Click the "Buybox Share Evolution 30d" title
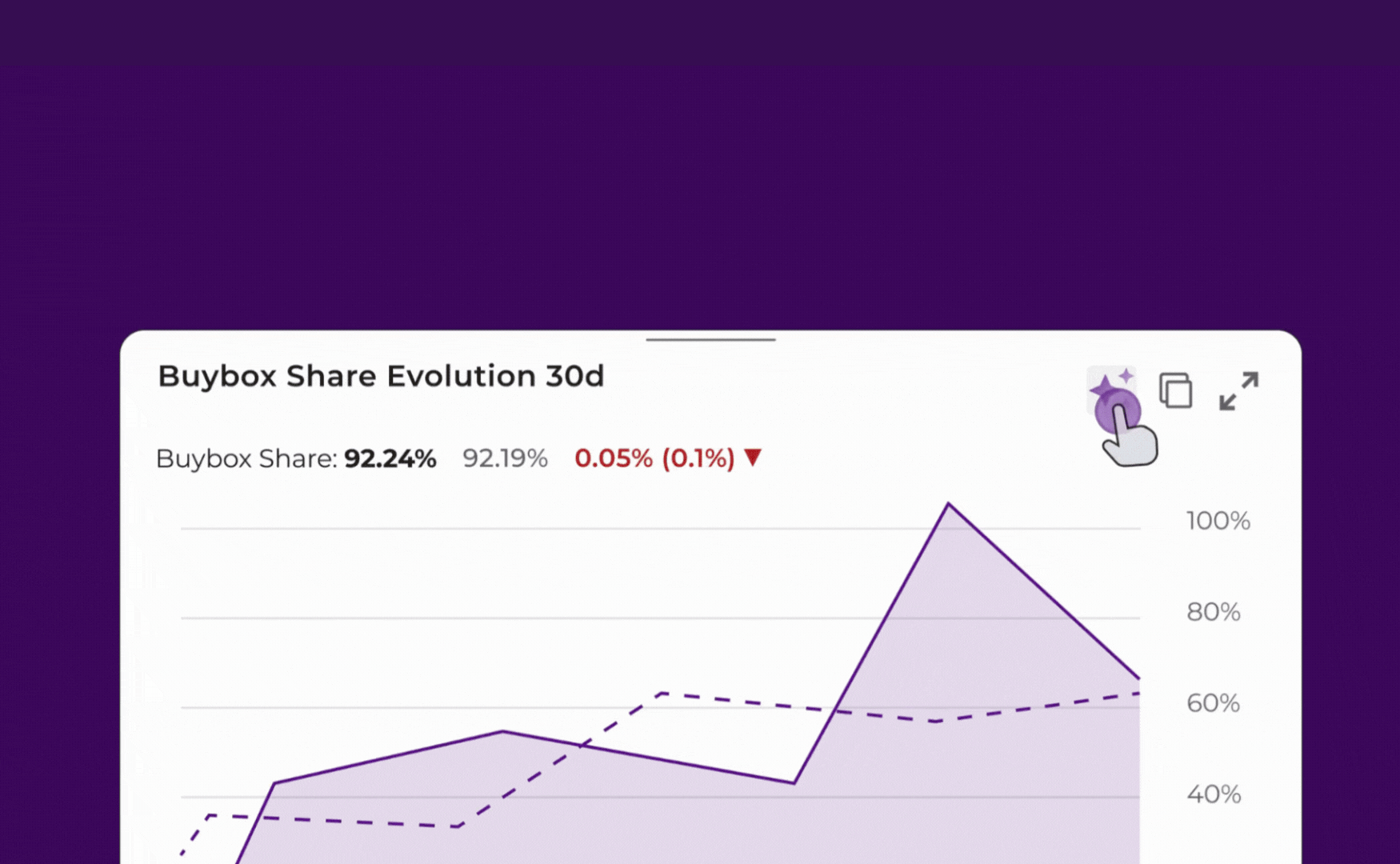1400x864 pixels. click(x=381, y=376)
